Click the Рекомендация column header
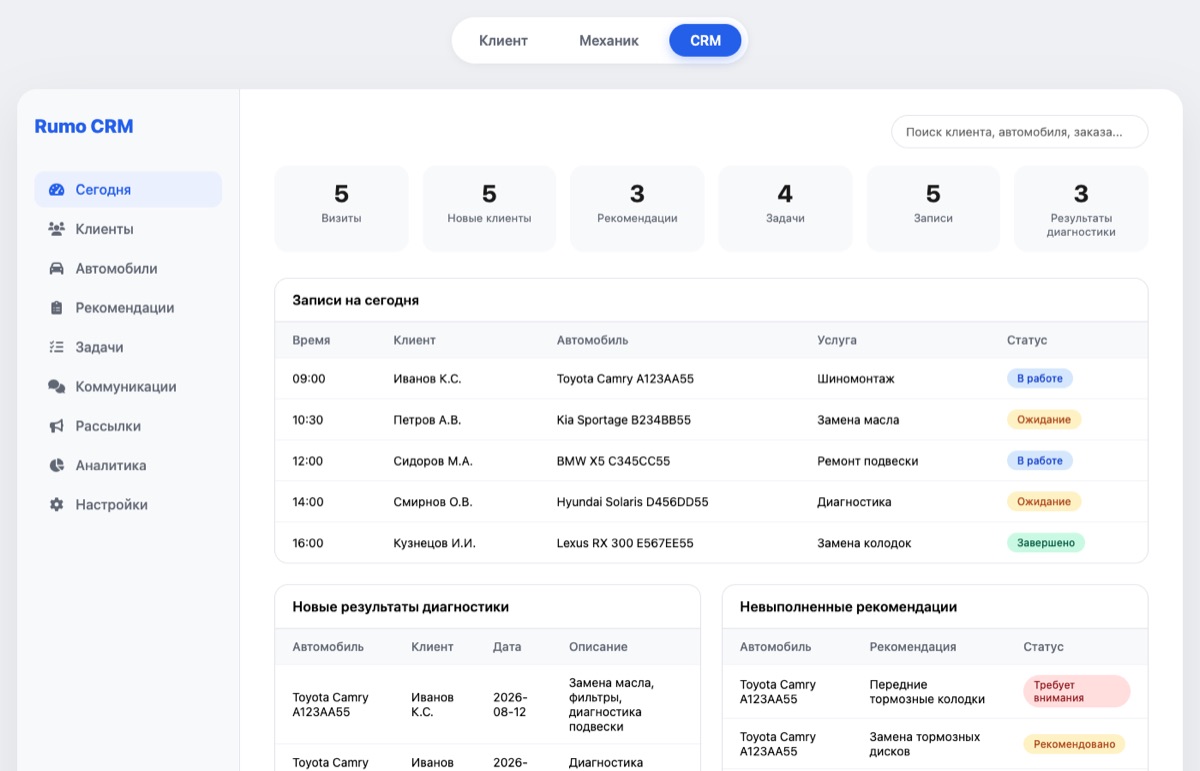This screenshot has height=771, width=1200. 913,647
